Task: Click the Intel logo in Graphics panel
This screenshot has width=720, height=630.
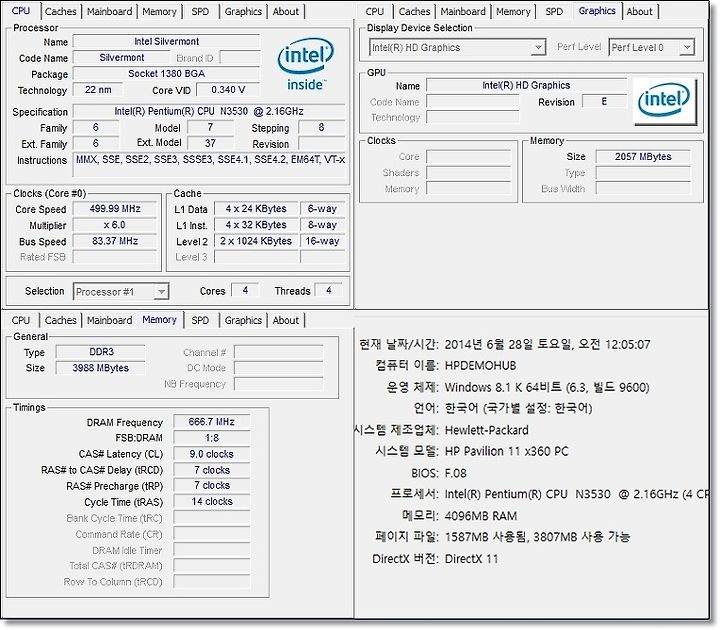Action: (664, 101)
